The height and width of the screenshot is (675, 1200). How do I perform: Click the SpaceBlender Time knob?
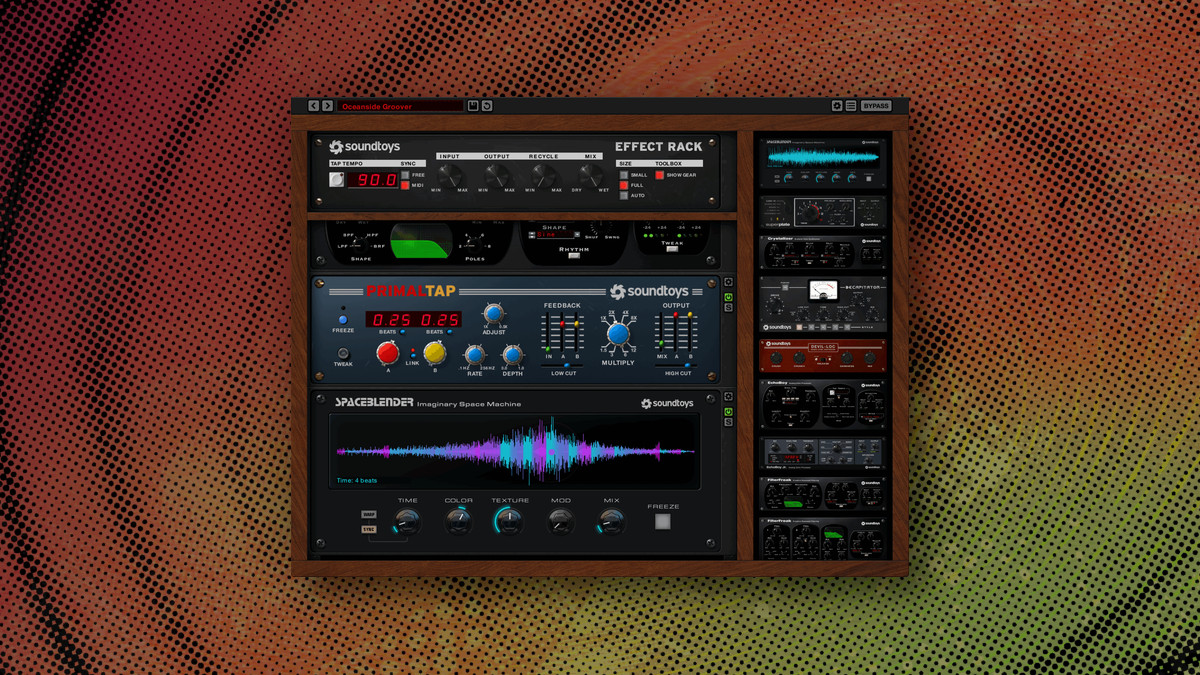click(407, 521)
